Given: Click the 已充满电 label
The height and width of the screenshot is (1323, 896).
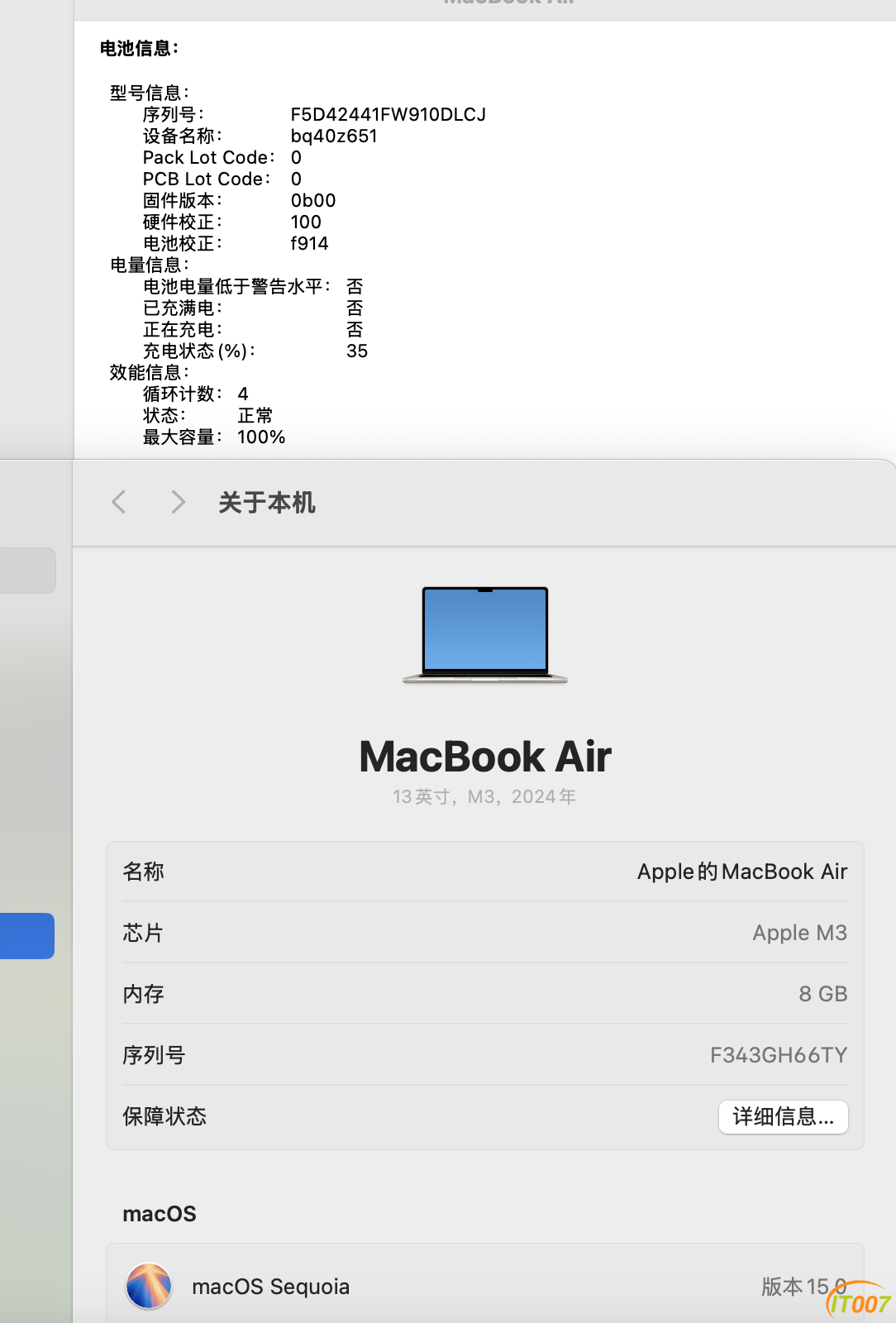Looking at the screenshot, I should click(182, 308).
